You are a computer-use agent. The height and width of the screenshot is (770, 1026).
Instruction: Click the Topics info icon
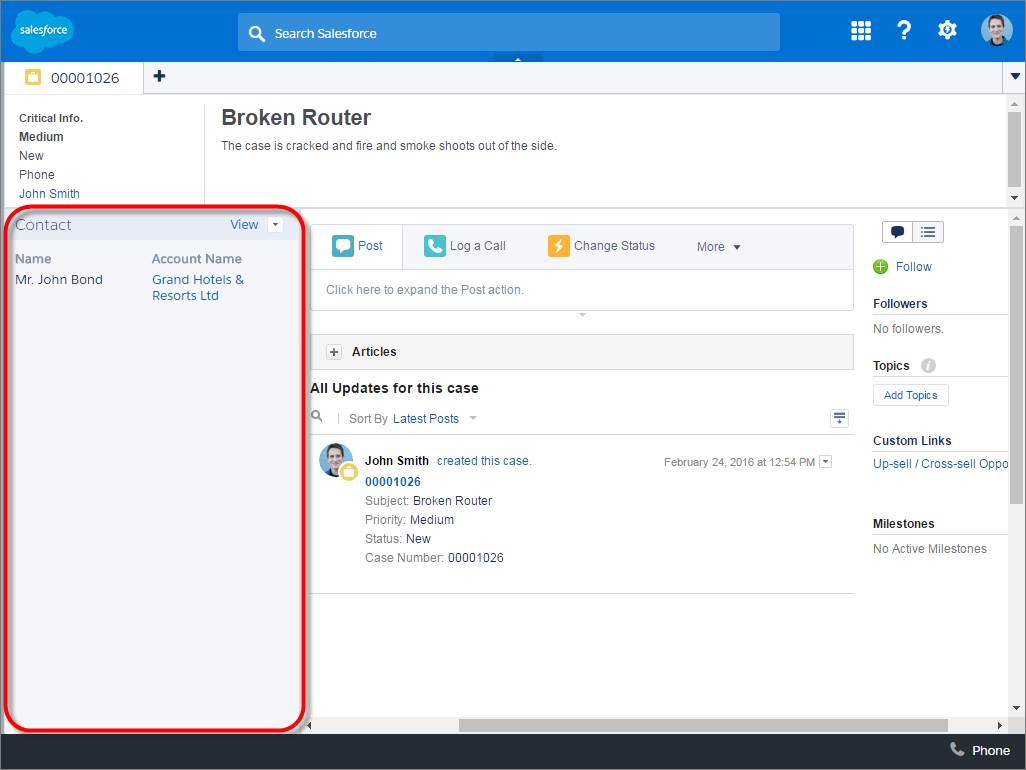[x=928, y=366]
